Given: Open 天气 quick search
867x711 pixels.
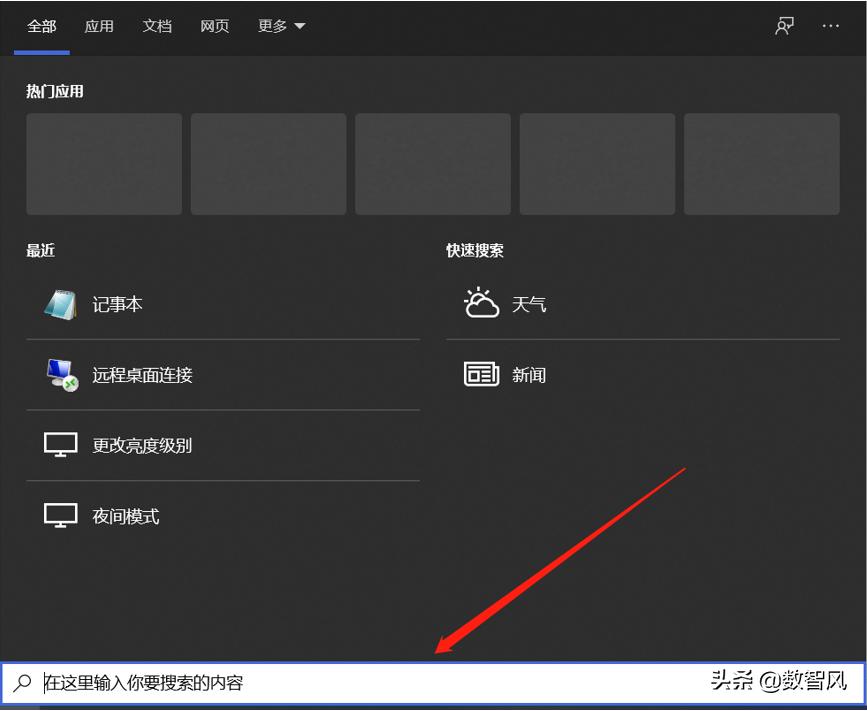Looking at the screenshot, I should pos(529,303).
